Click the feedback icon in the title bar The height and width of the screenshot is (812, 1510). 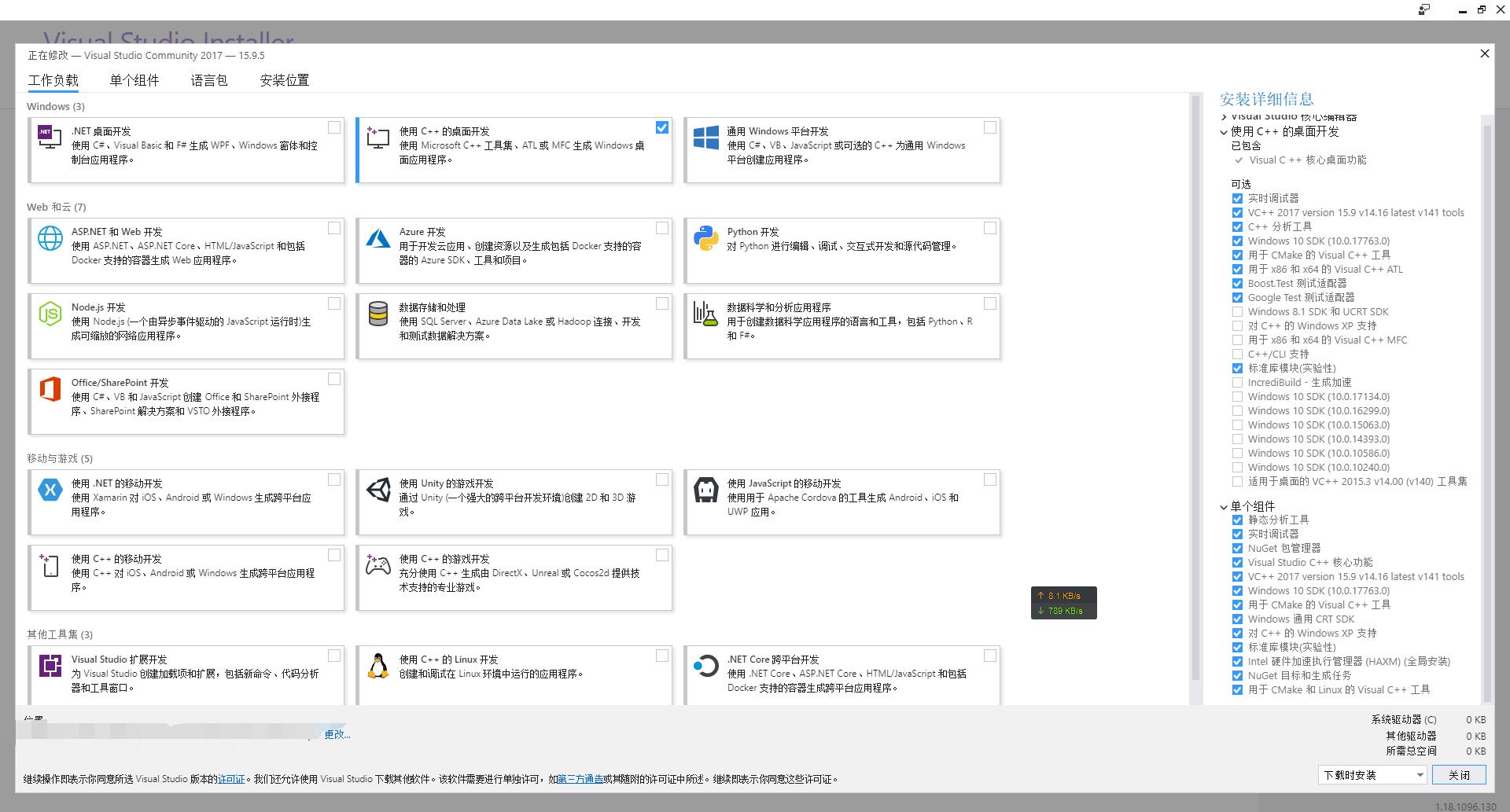(1424, 9)
